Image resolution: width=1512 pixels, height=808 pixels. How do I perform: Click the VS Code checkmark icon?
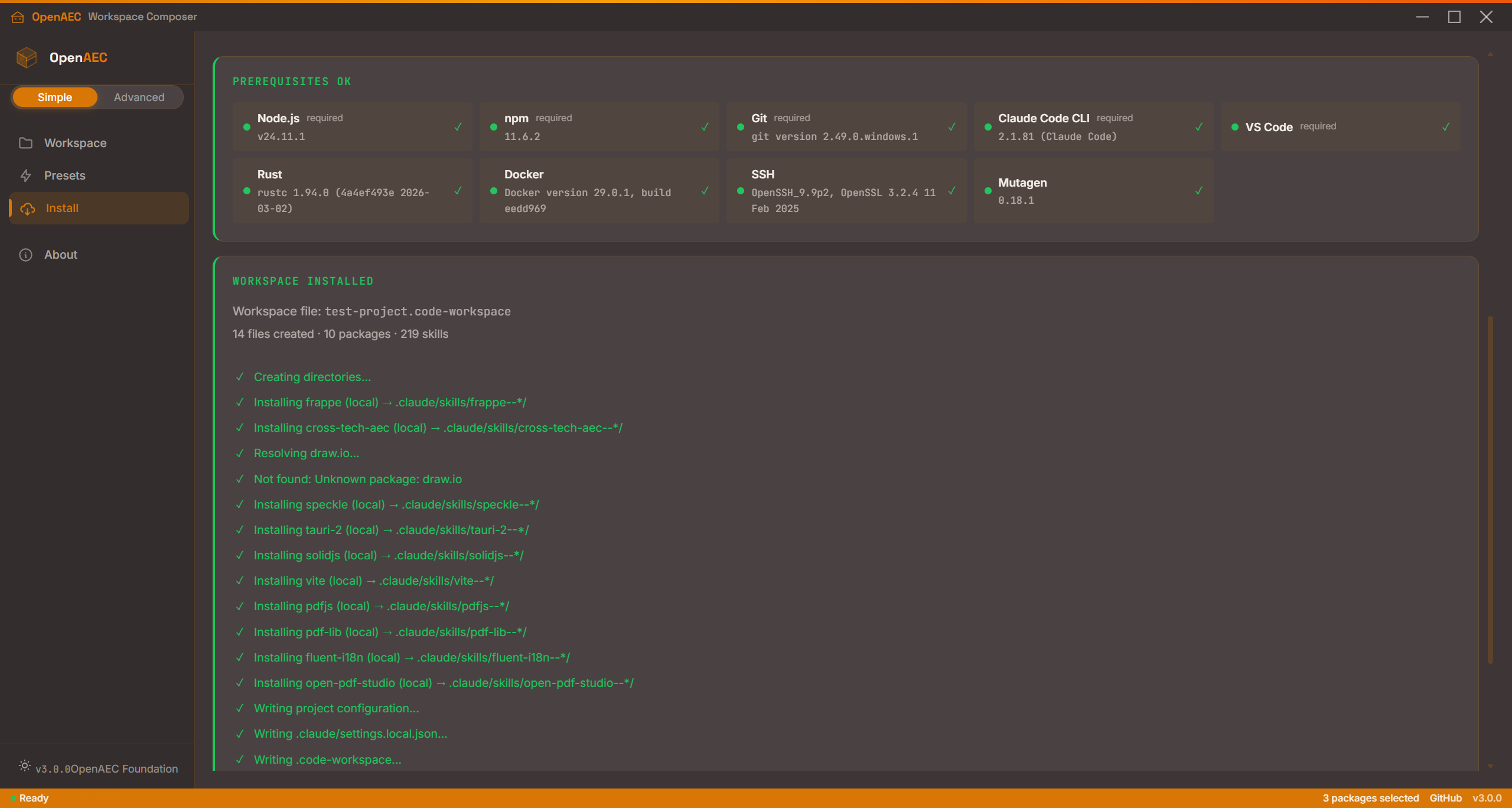[1445, 127]
